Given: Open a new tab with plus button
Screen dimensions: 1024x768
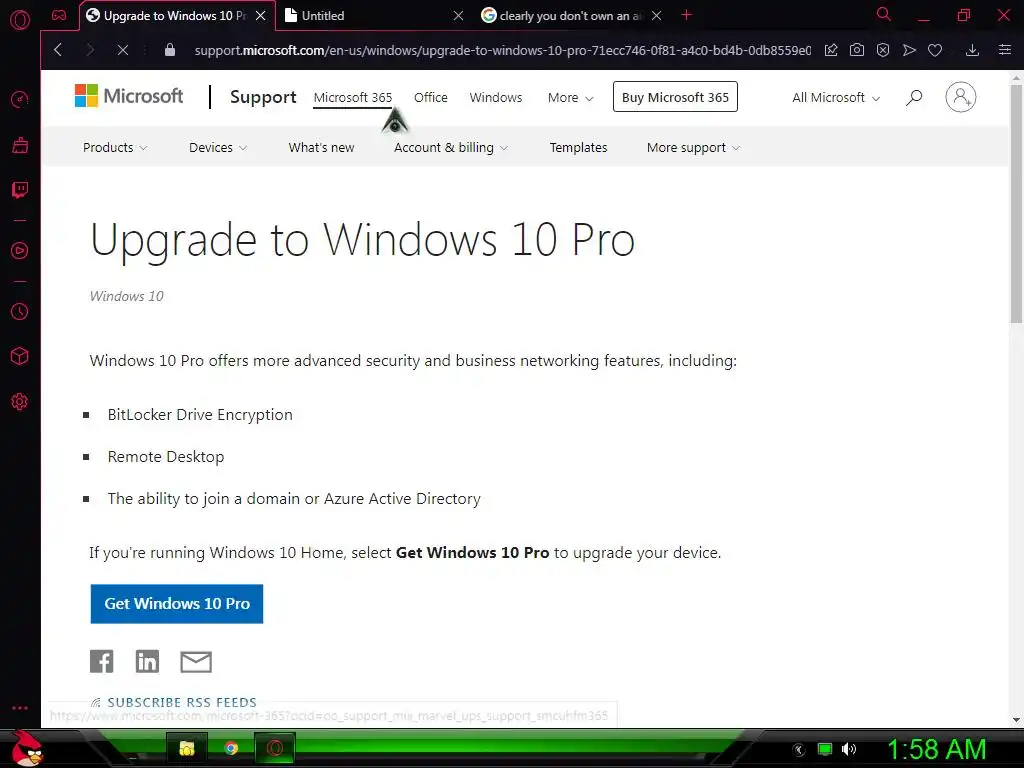Looking at the screenshot, I should click(686, 15).
